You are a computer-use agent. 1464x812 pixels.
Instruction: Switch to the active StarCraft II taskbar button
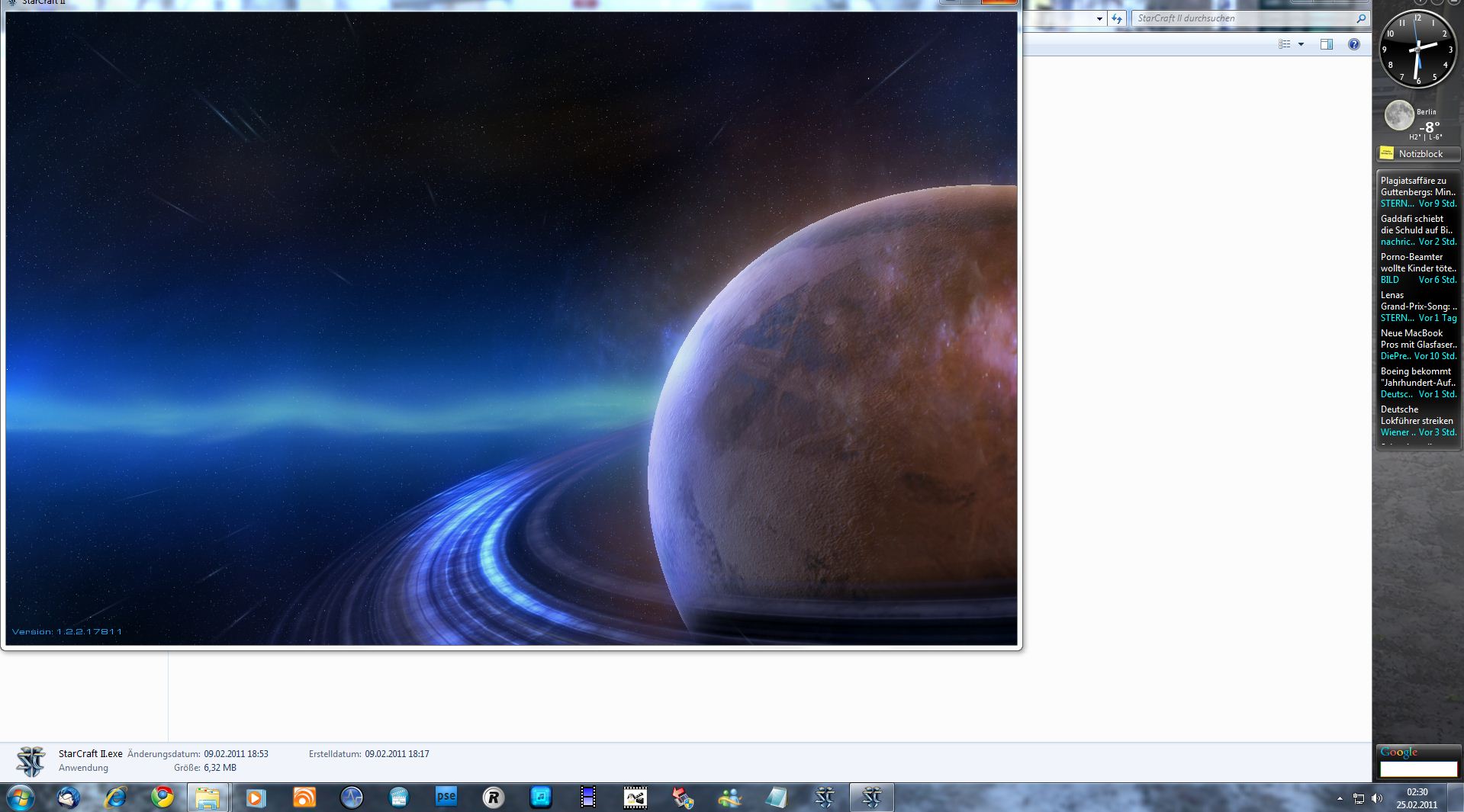(872, 798)
